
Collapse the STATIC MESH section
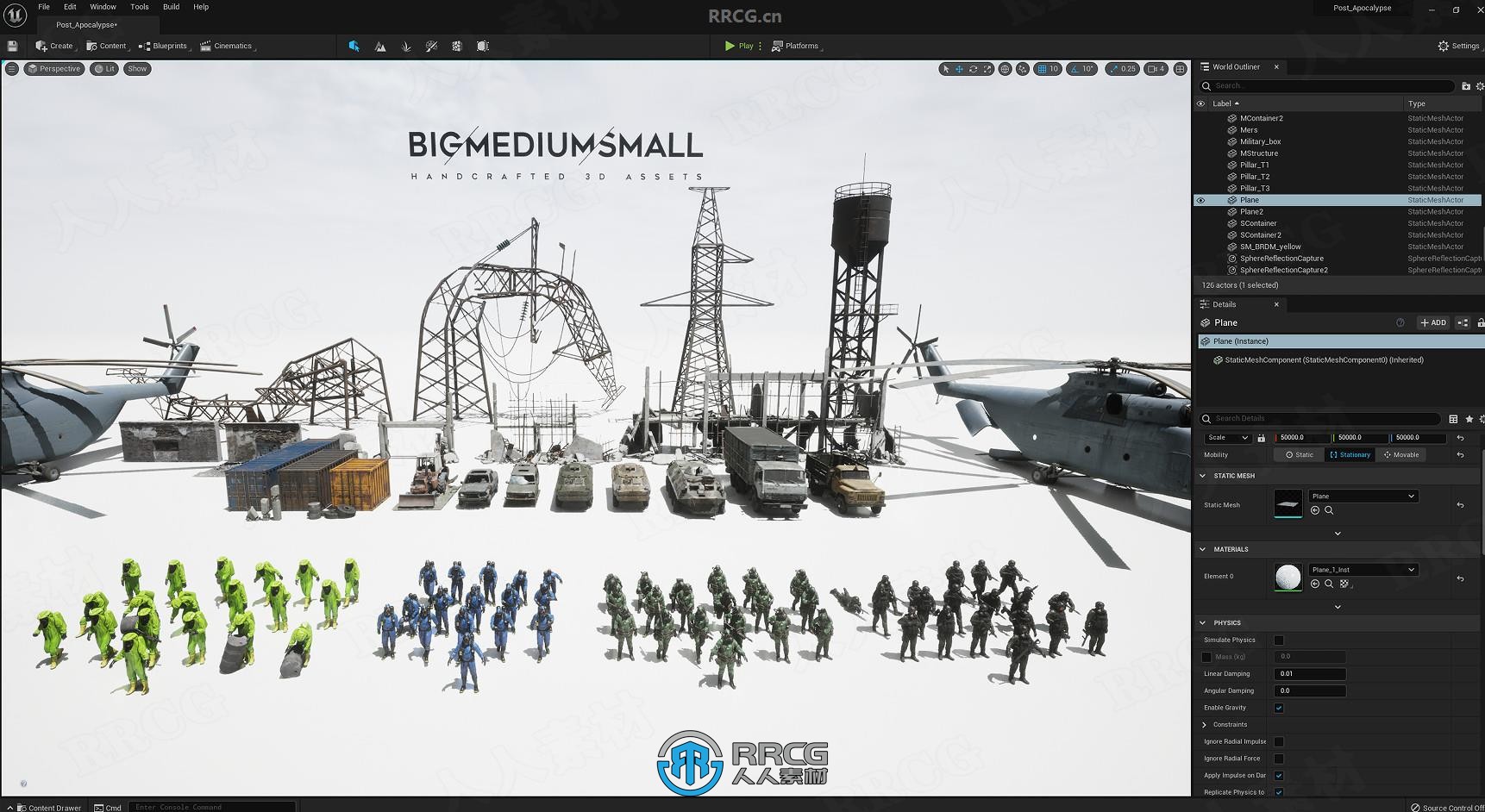(x=1203, y=476)
